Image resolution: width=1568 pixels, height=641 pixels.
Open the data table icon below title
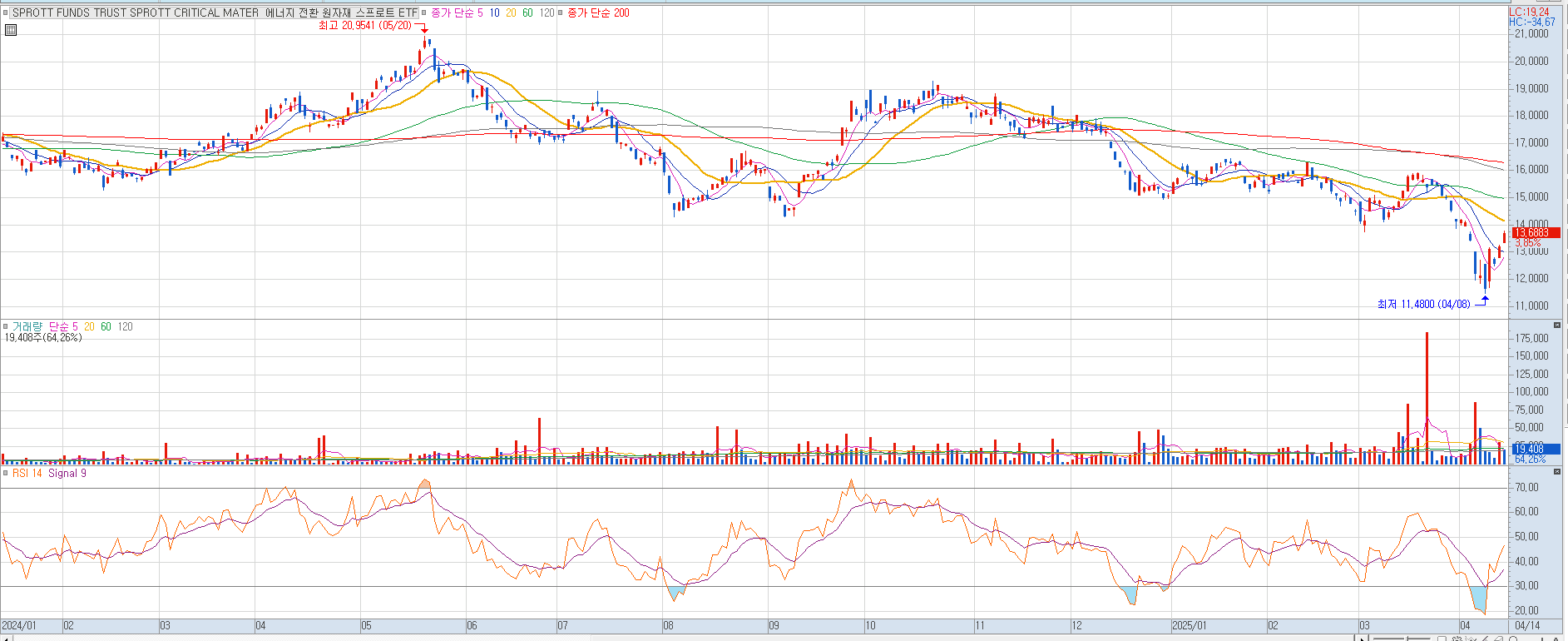[x=10, y=30]
